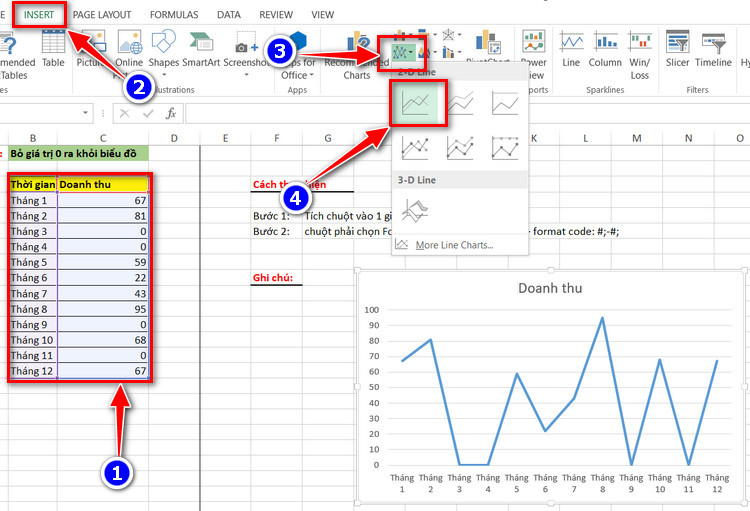Image resolution: width=750 pixels, height=511 pixels.
Task: Select the Tháng 10 cell
Action: click(33, 340)
